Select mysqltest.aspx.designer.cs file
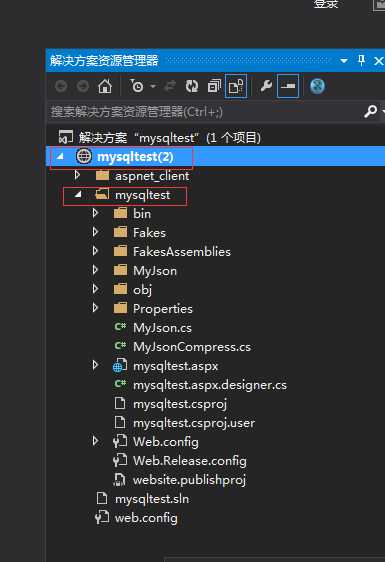This screenshot has height=562, width=385. (210, 385)
